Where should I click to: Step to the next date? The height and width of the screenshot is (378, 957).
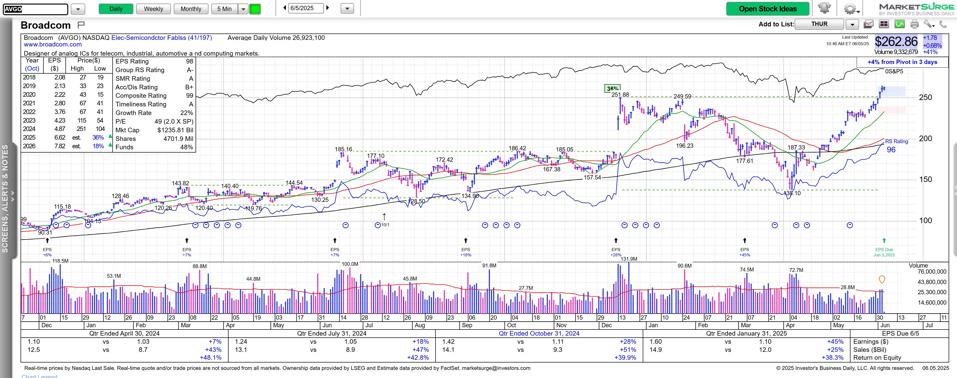click(x=328, y=9)
